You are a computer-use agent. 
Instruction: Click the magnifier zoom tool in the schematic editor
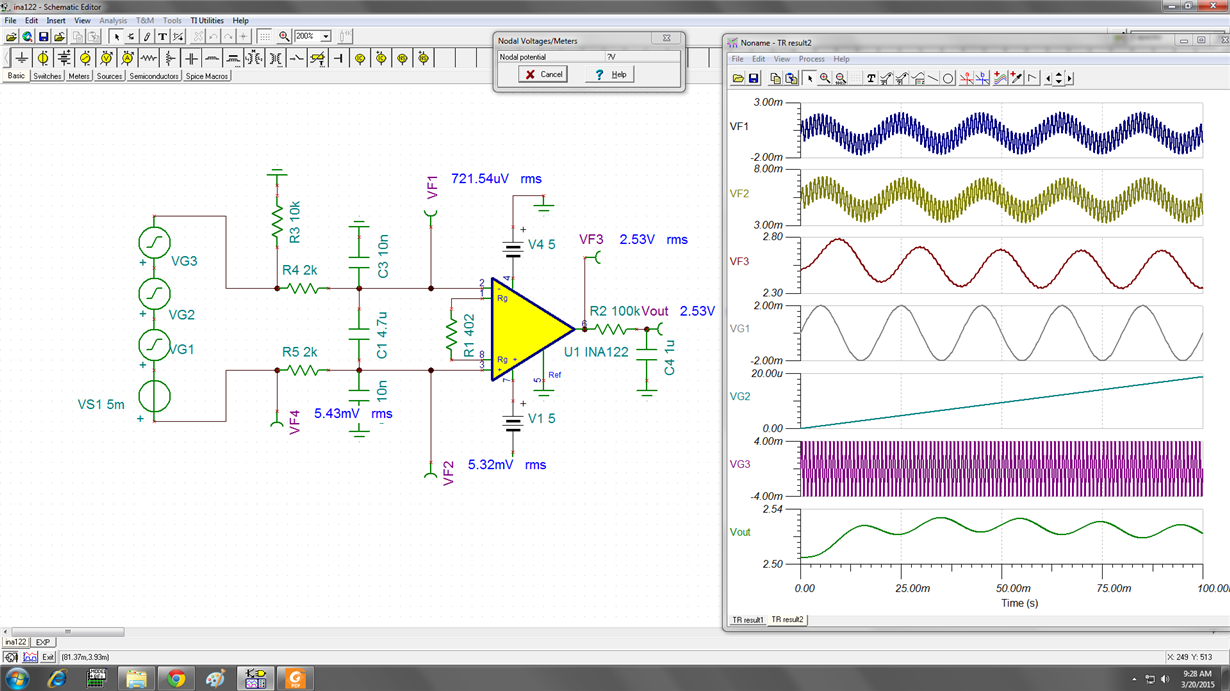pyautogui.click(x=284, y=36)
